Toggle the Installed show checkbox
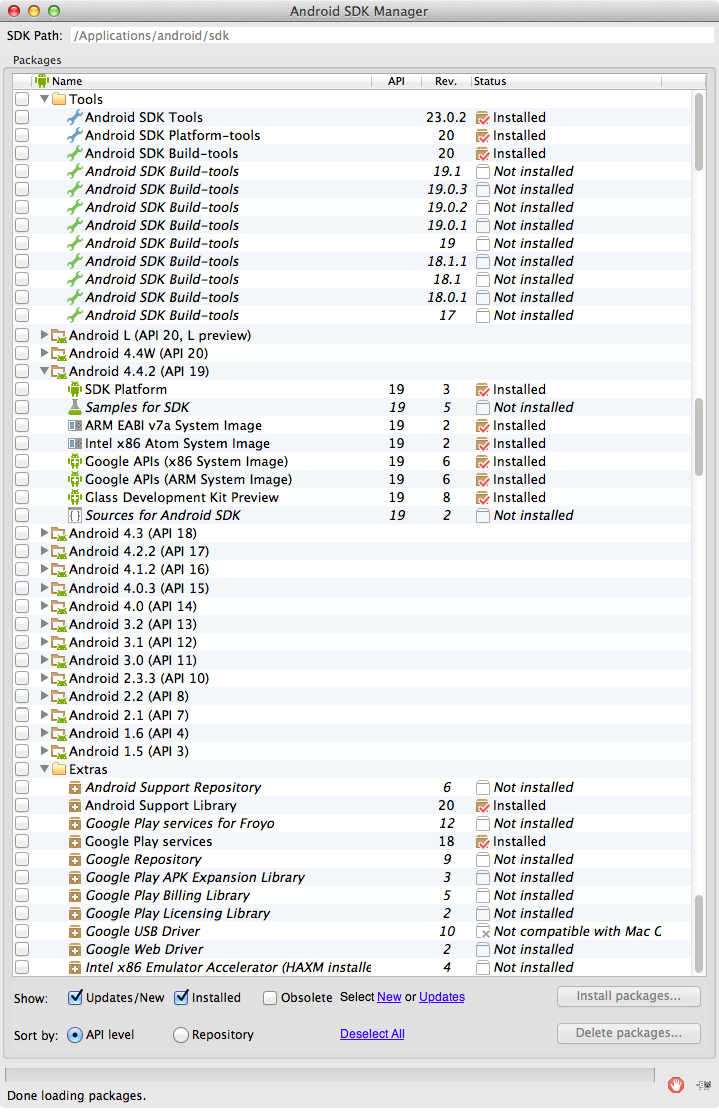The height and width of the screenshot is (1116, 719). tap(181, 997)
